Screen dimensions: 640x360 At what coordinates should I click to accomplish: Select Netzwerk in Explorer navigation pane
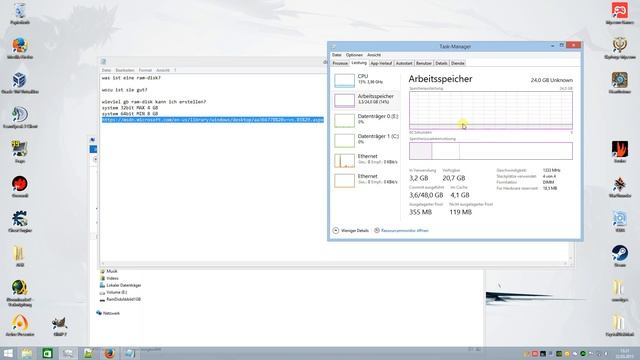(x=108, y=313)
